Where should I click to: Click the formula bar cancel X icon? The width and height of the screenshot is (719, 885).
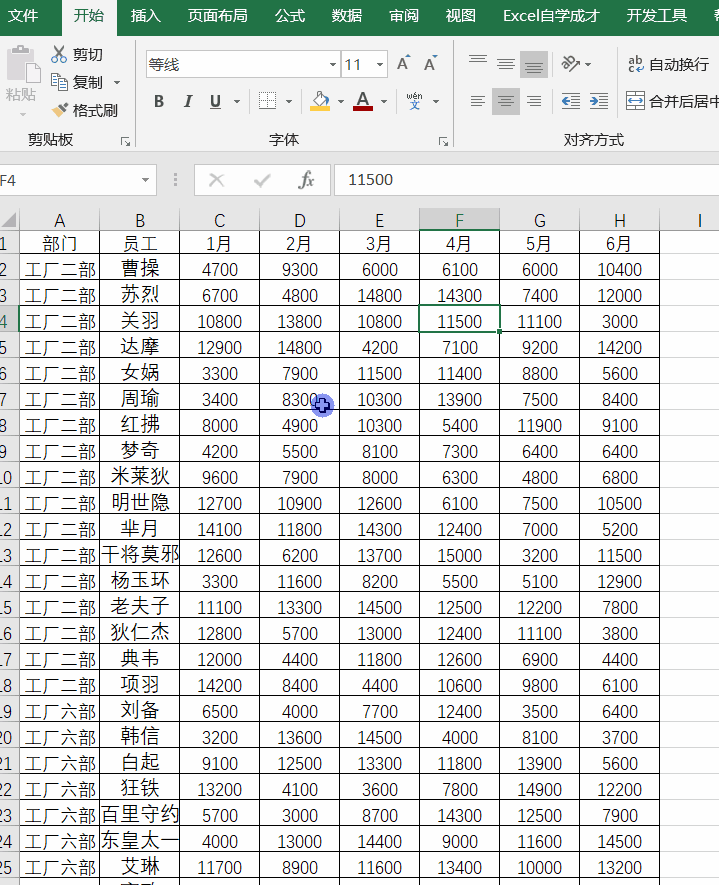tap(217, 180)
